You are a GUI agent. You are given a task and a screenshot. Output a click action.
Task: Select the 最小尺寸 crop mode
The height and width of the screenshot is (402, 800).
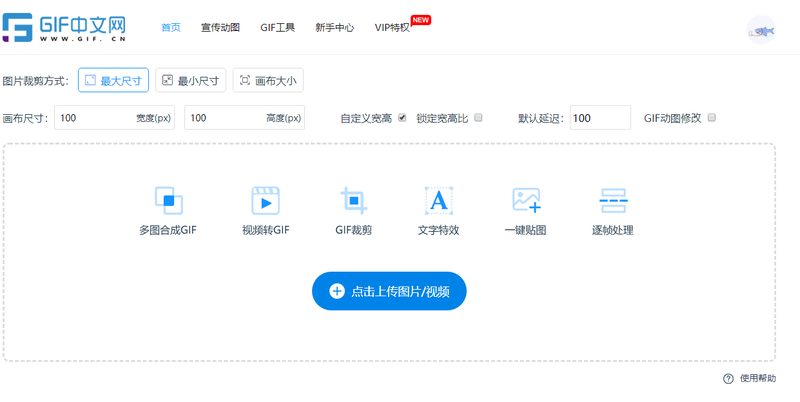pyautogui.click(x=190, y=80)
